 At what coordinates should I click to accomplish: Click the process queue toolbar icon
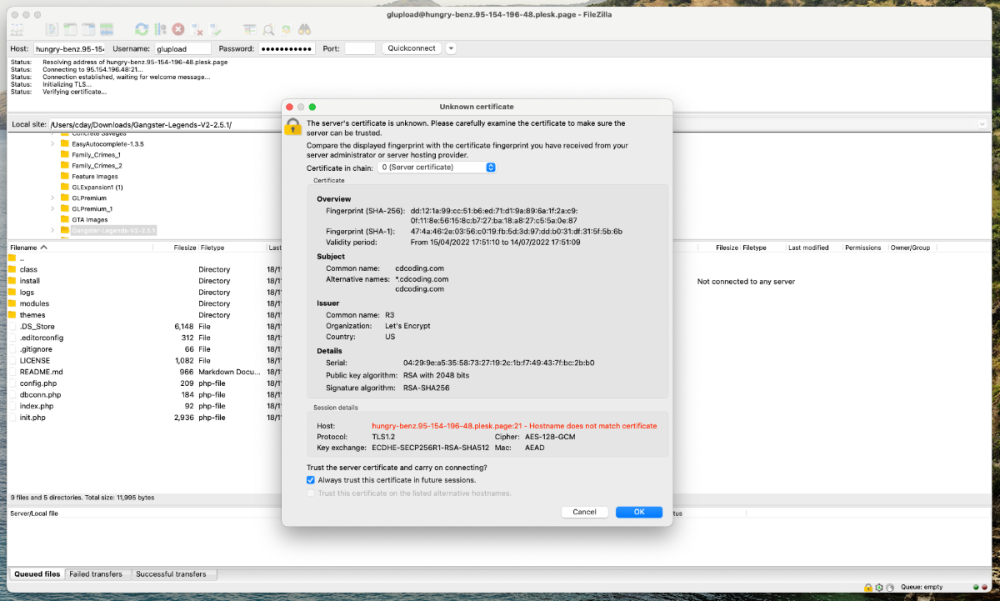click(159, 30)
